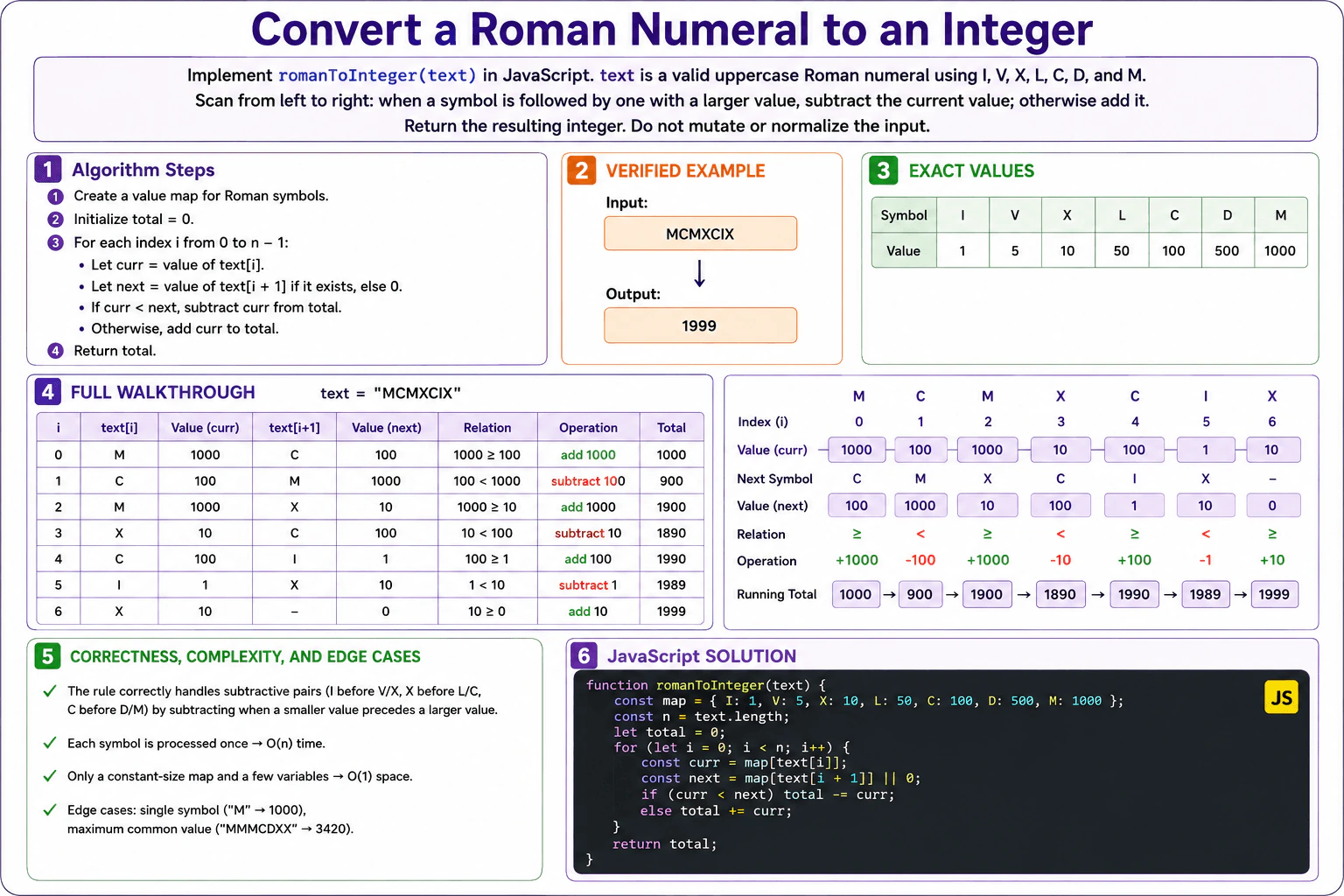Click the 0 box at the end of the Value (next) row
The image size is (1344, 896).
click(x=1272, y=506)
